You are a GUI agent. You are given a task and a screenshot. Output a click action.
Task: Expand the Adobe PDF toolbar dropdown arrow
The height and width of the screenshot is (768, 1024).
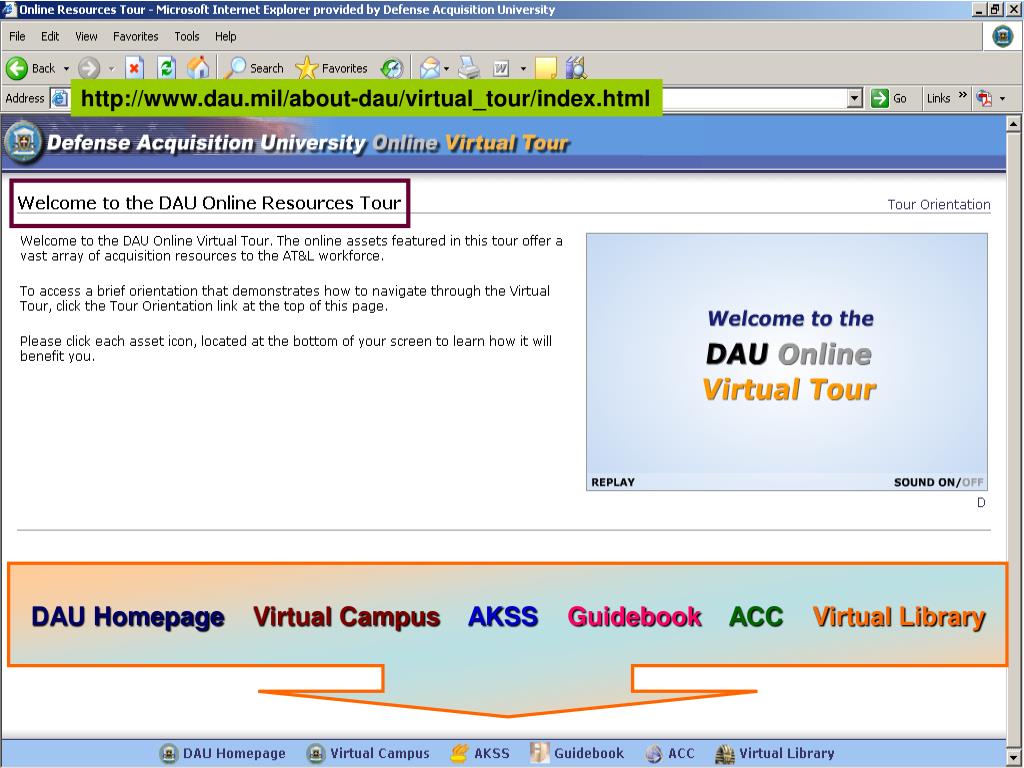coord(1002,99)
